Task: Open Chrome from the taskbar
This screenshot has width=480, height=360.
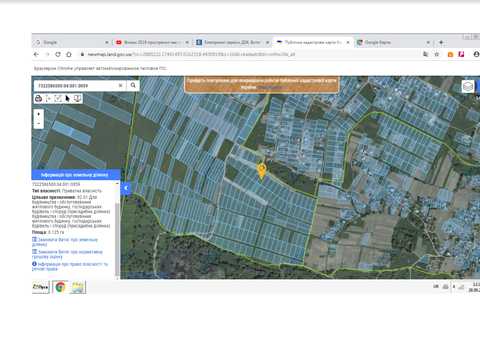Action: coord(60,287)
